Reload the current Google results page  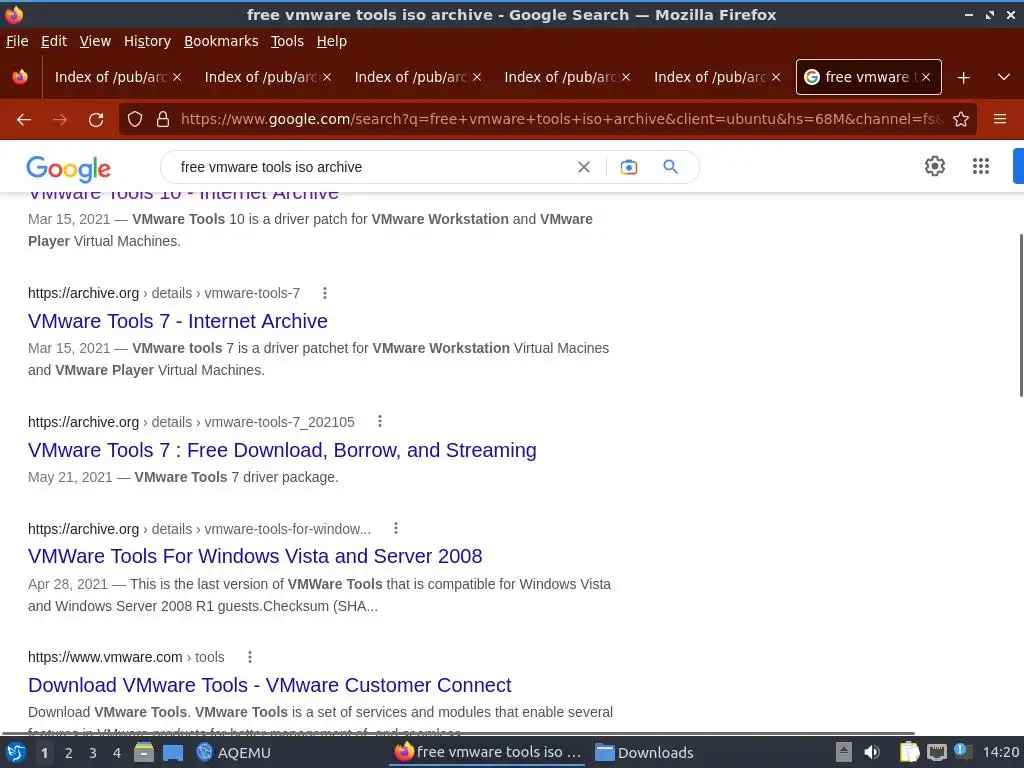(96, 120)
